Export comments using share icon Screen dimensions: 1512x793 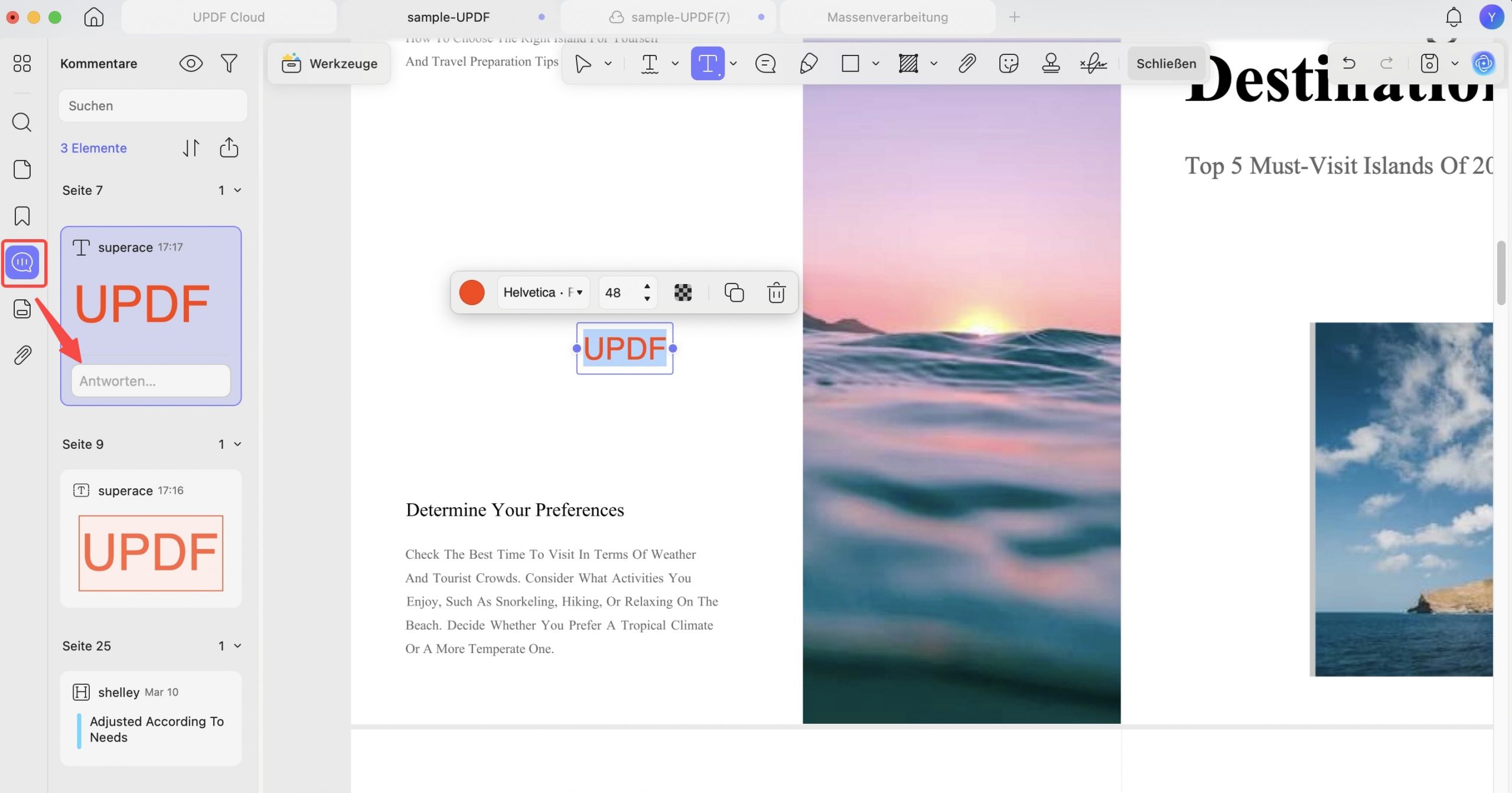[229, 148]
